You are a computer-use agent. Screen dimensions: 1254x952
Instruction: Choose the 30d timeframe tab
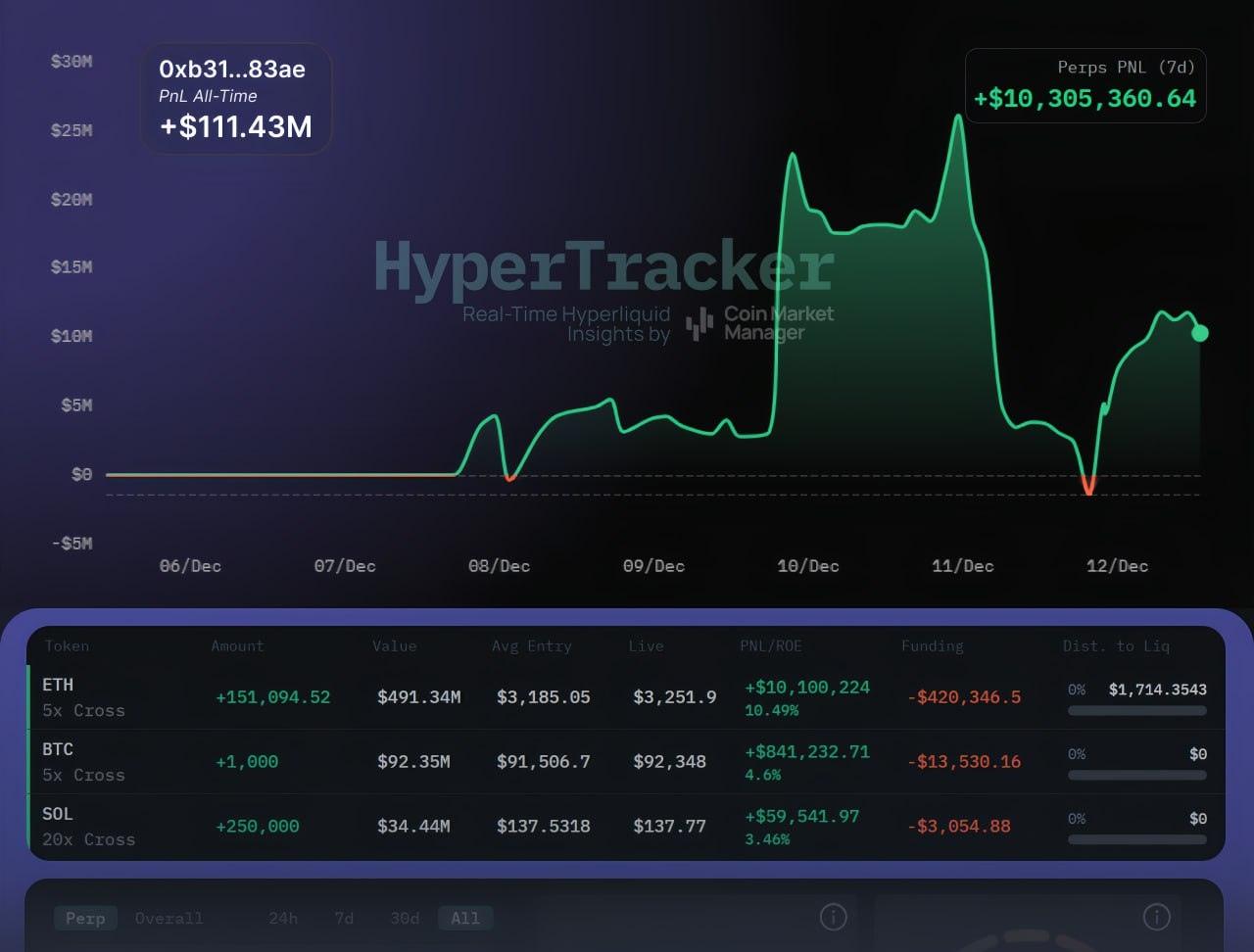[405, 918]
